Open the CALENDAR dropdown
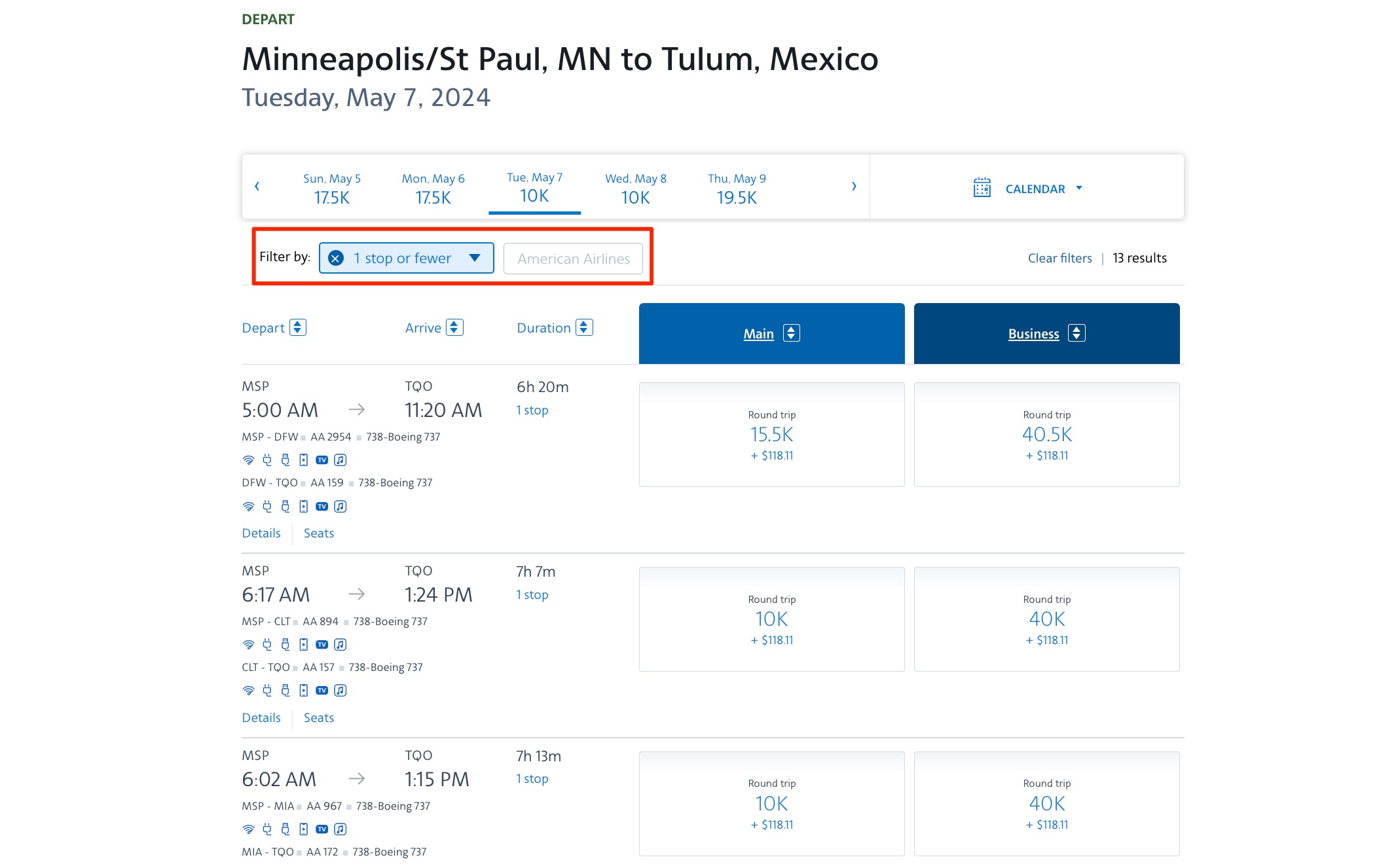 click(1080, 189)
